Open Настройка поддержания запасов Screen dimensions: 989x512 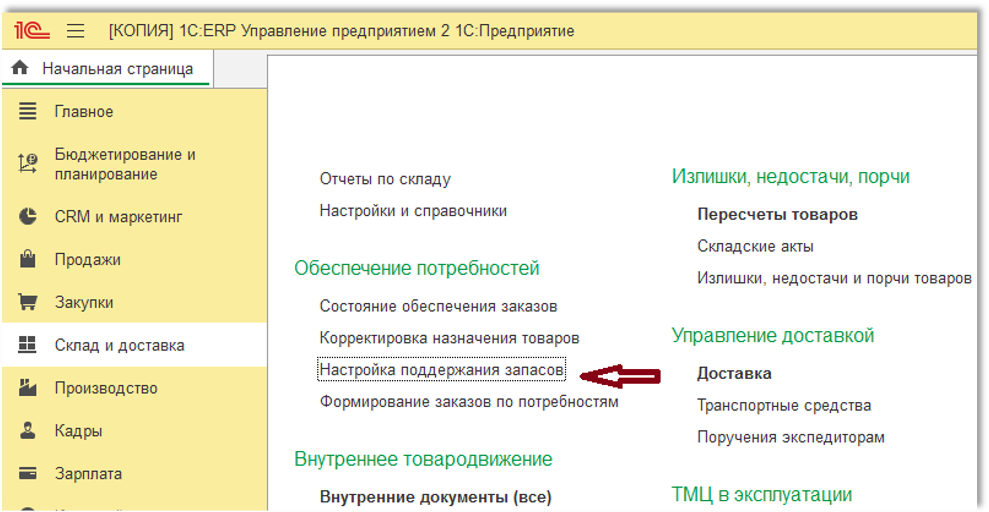click(442, 370)
